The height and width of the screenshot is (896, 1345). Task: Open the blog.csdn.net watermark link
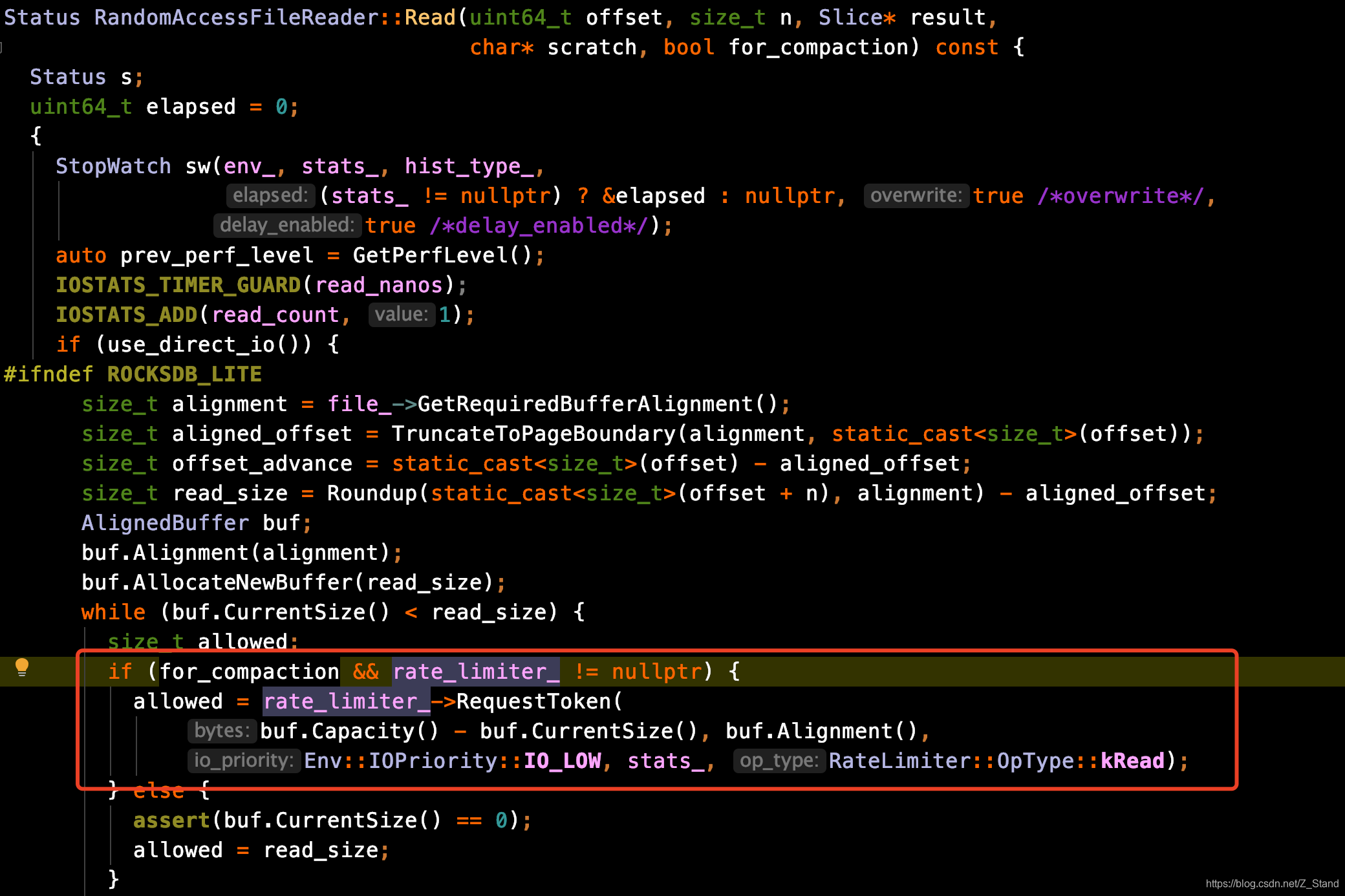1271,884
